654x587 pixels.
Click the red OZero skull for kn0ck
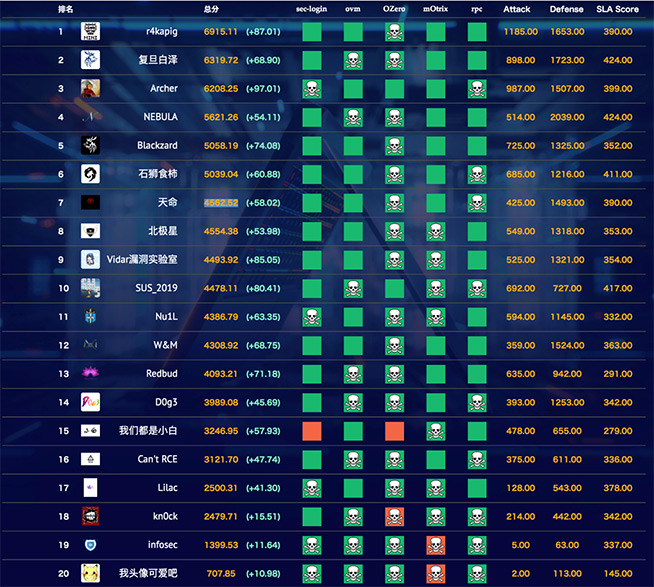coord(394,516)
